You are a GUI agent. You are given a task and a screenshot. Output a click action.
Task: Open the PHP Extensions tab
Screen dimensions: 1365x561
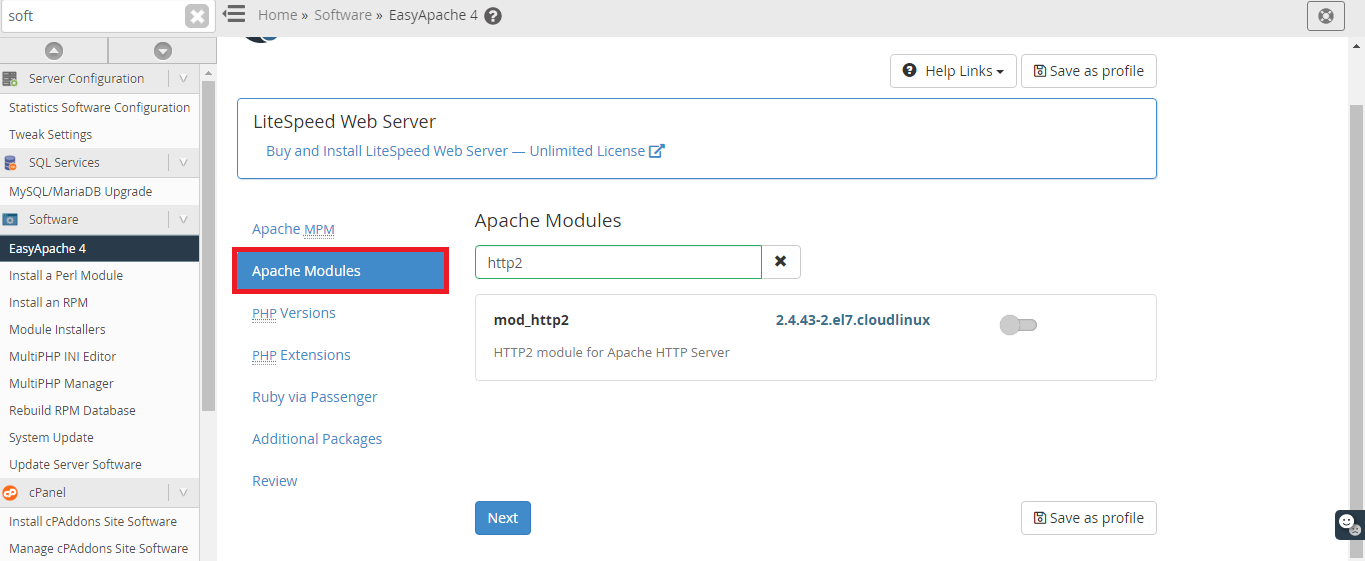click(x=301, y=355)
